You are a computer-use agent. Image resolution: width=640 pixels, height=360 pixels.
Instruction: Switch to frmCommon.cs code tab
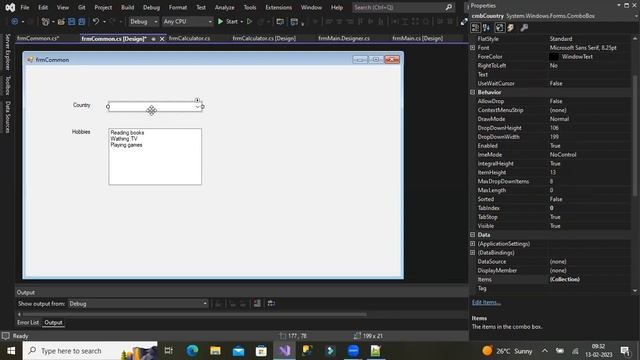click(38, 38)
